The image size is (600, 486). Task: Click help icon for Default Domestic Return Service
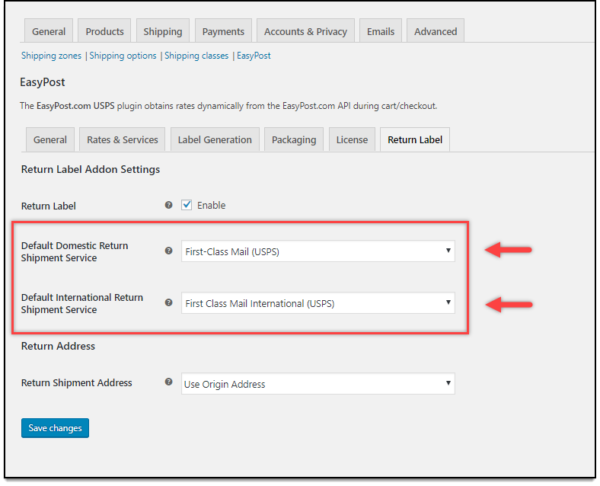click(x=168, y=251)
